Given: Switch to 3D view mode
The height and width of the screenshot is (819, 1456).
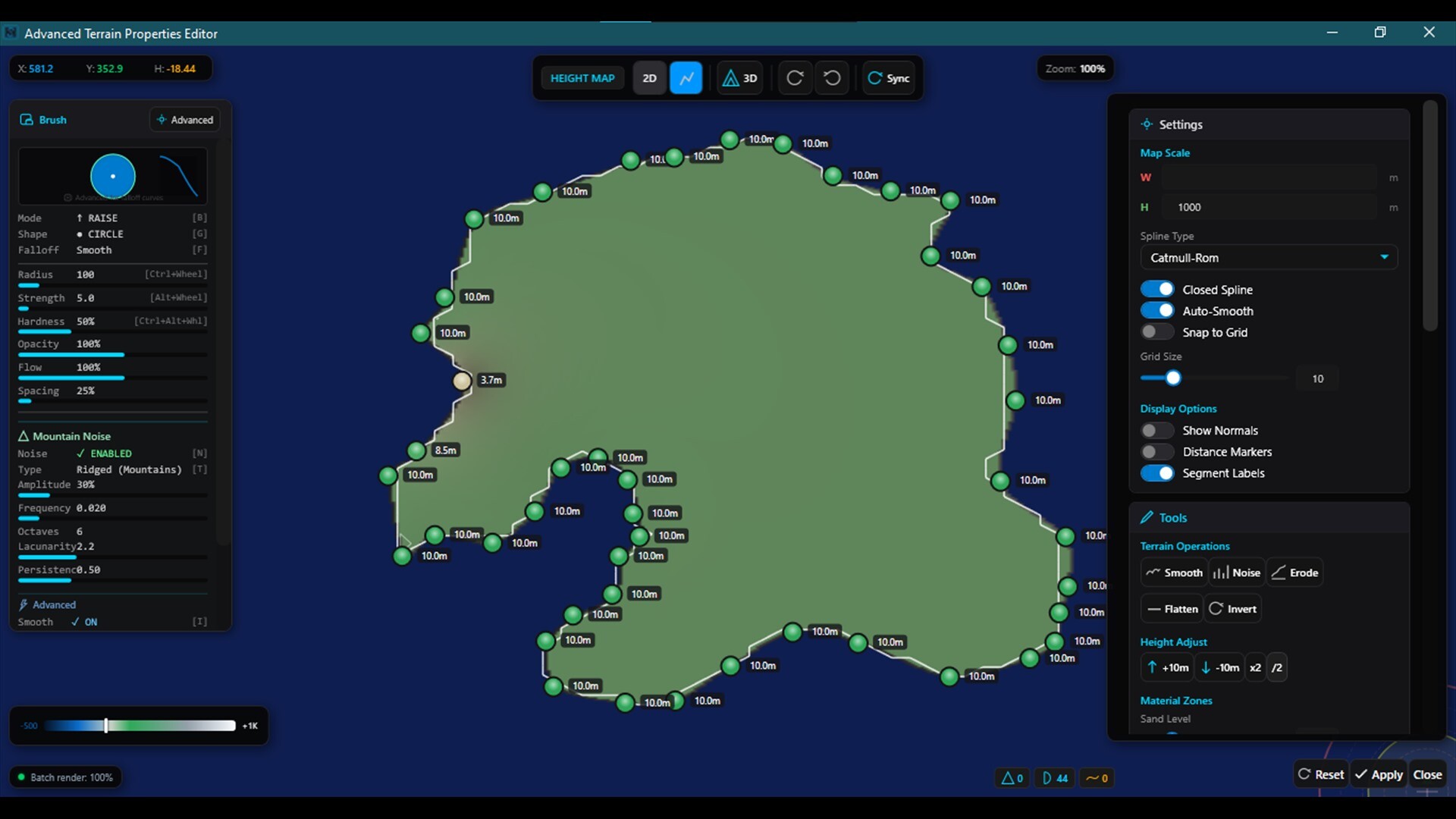Looking at the screenshot, I should click(739, 78).
